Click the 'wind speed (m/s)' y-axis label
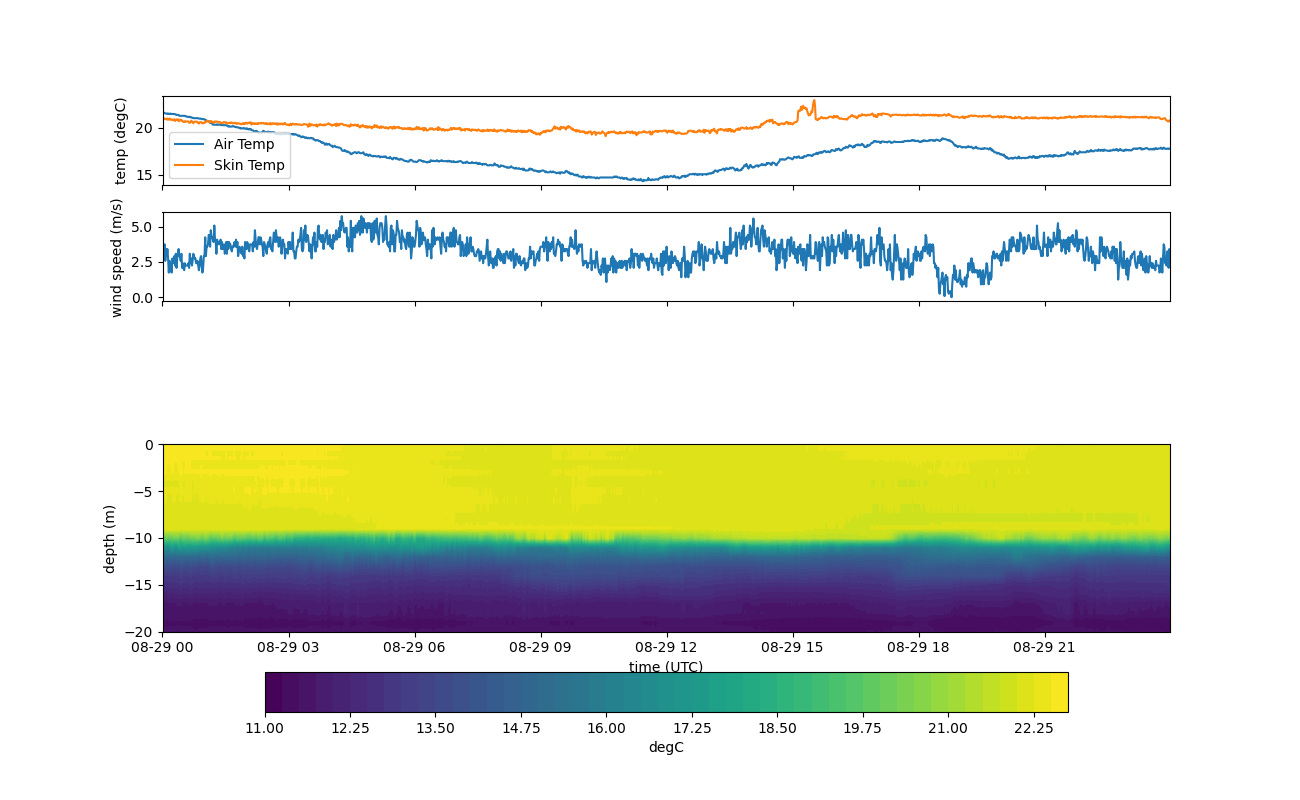This screenshot has width=1300, height=800. click(x=117, y=257)
